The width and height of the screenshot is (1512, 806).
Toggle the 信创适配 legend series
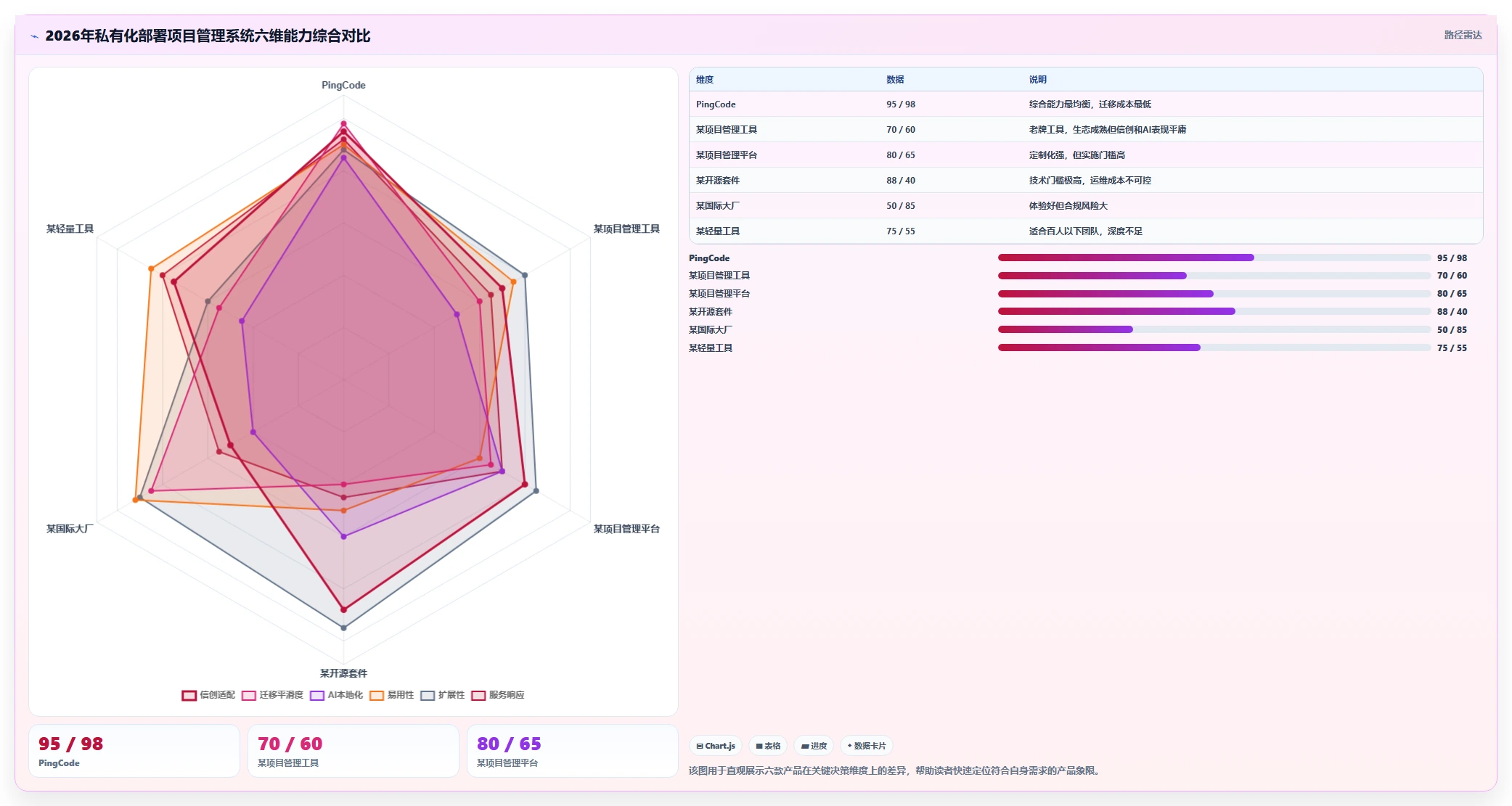[x=208, y=695]
